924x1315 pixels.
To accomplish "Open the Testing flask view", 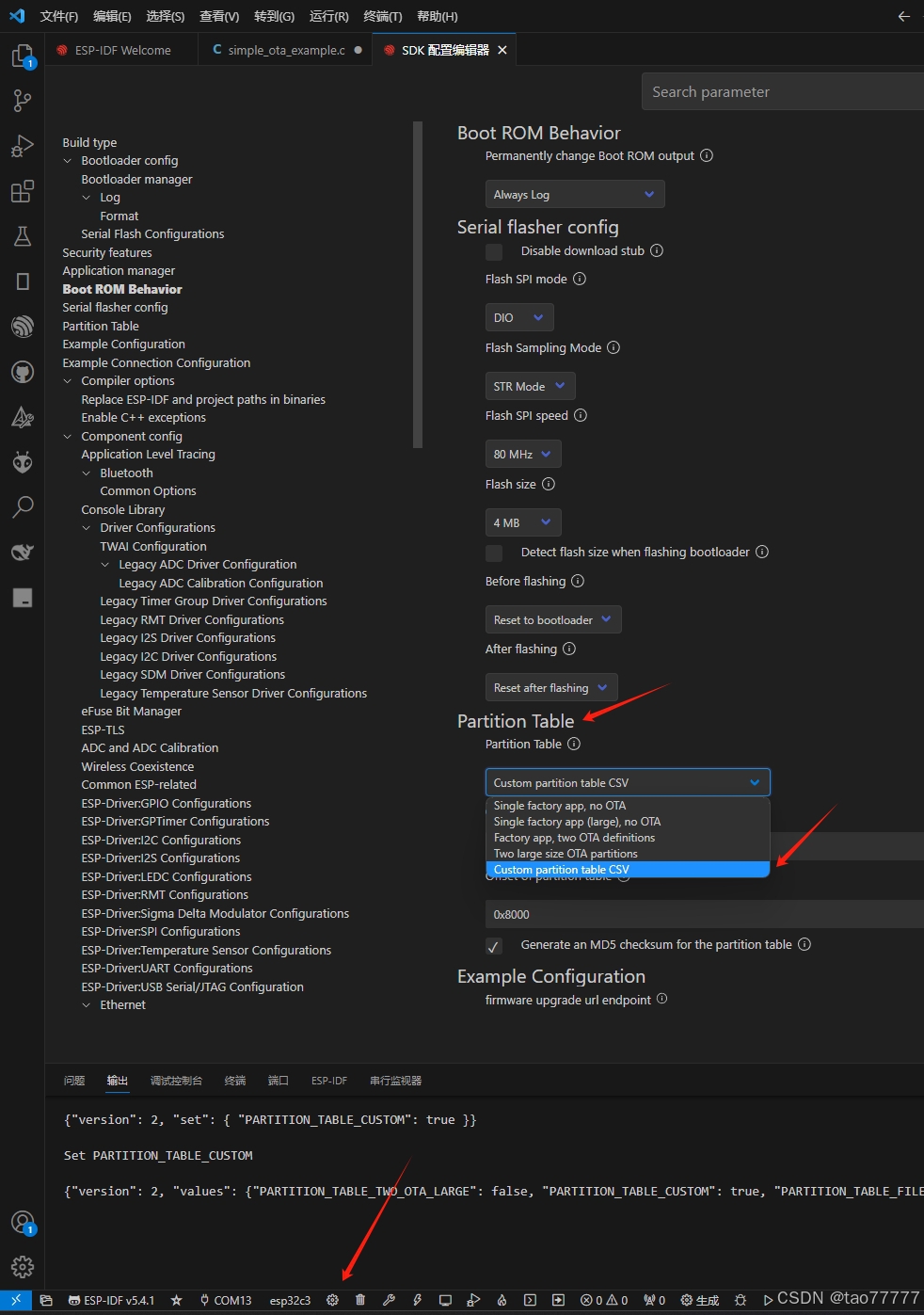I will (23, 236).
